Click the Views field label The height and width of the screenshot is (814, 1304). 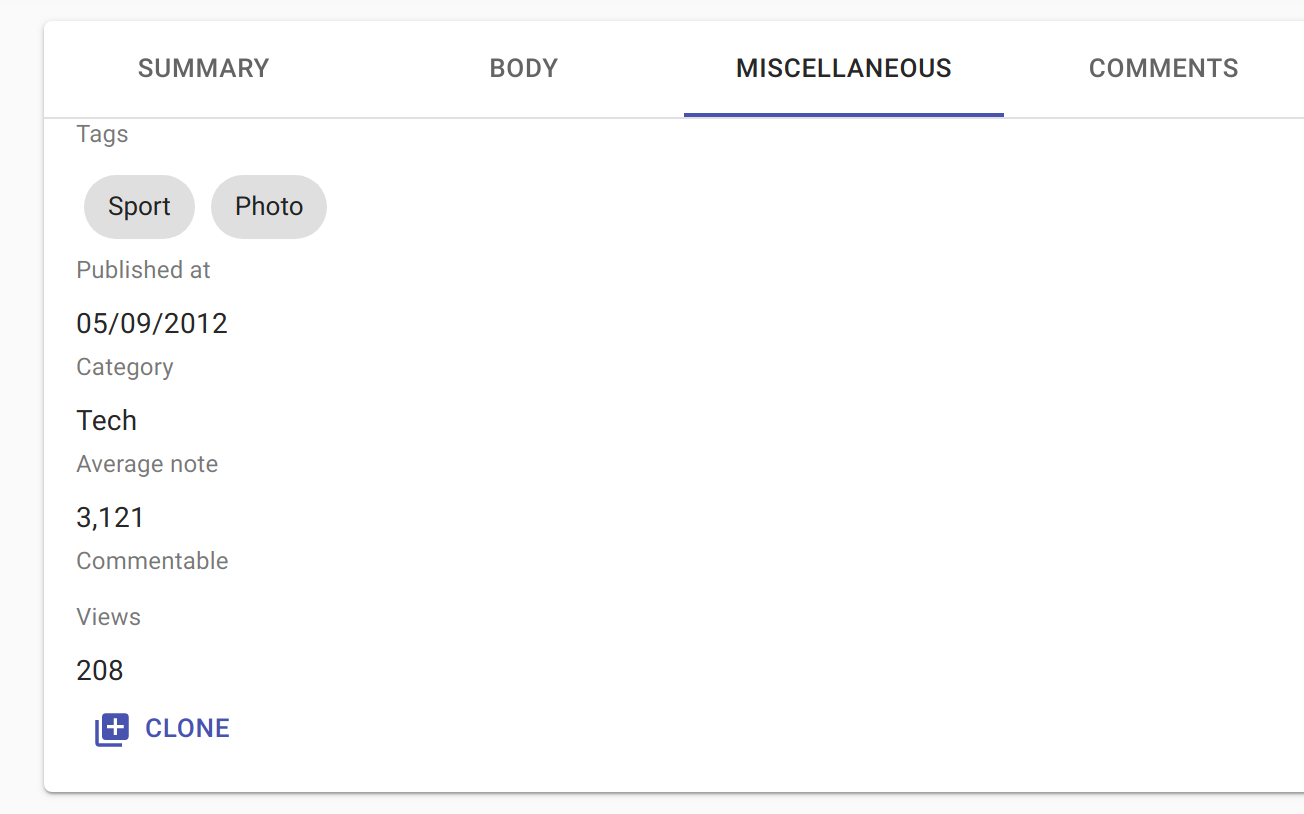point(108,616)
